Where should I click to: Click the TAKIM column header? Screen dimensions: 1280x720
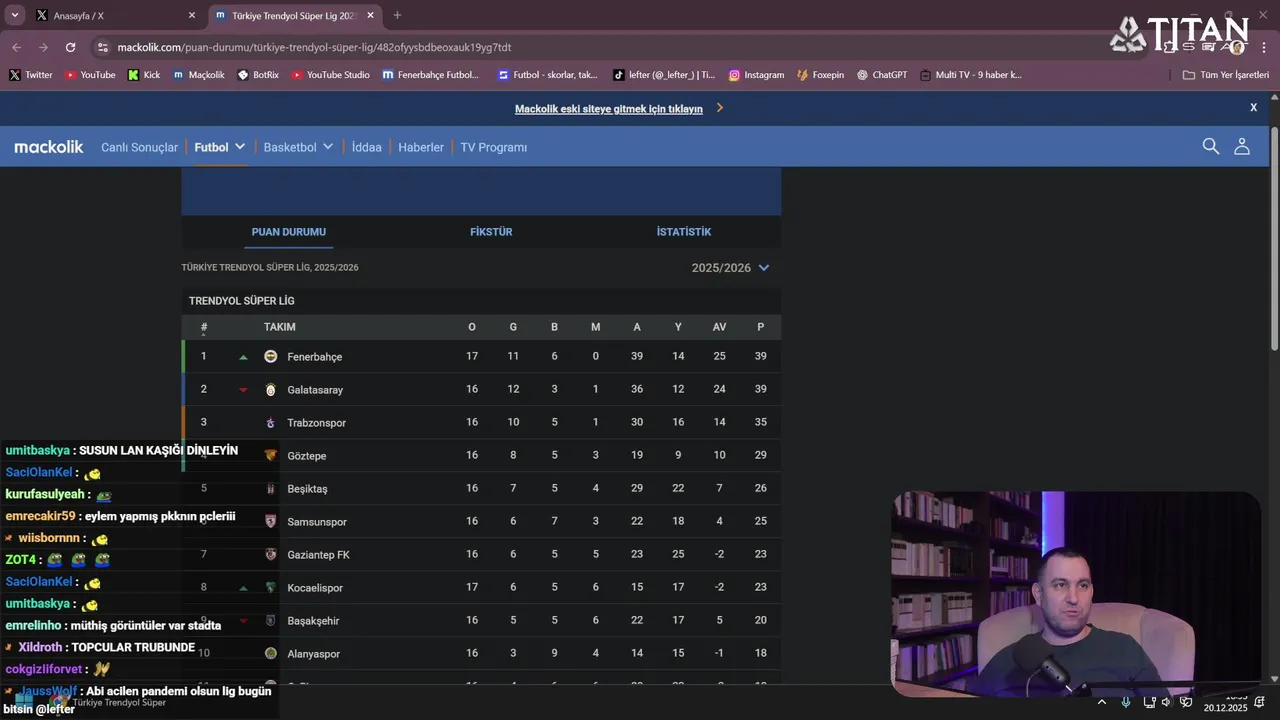(279, 327)
